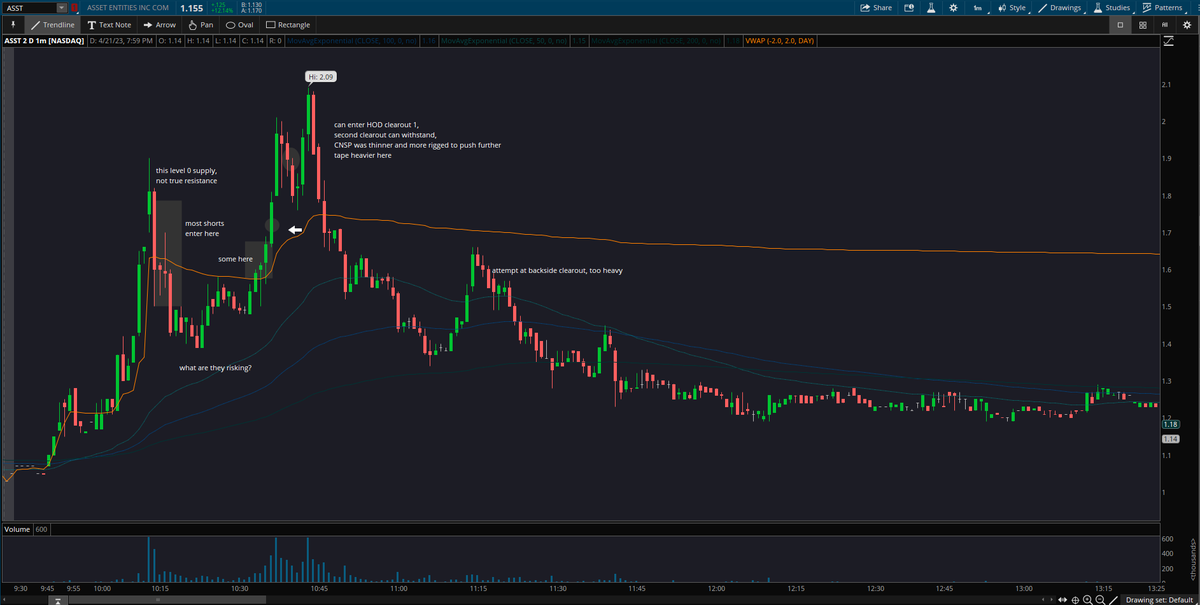The image size is (1200, 605).
Task: Click the Volume panel label
Action: tap(17, 528)
